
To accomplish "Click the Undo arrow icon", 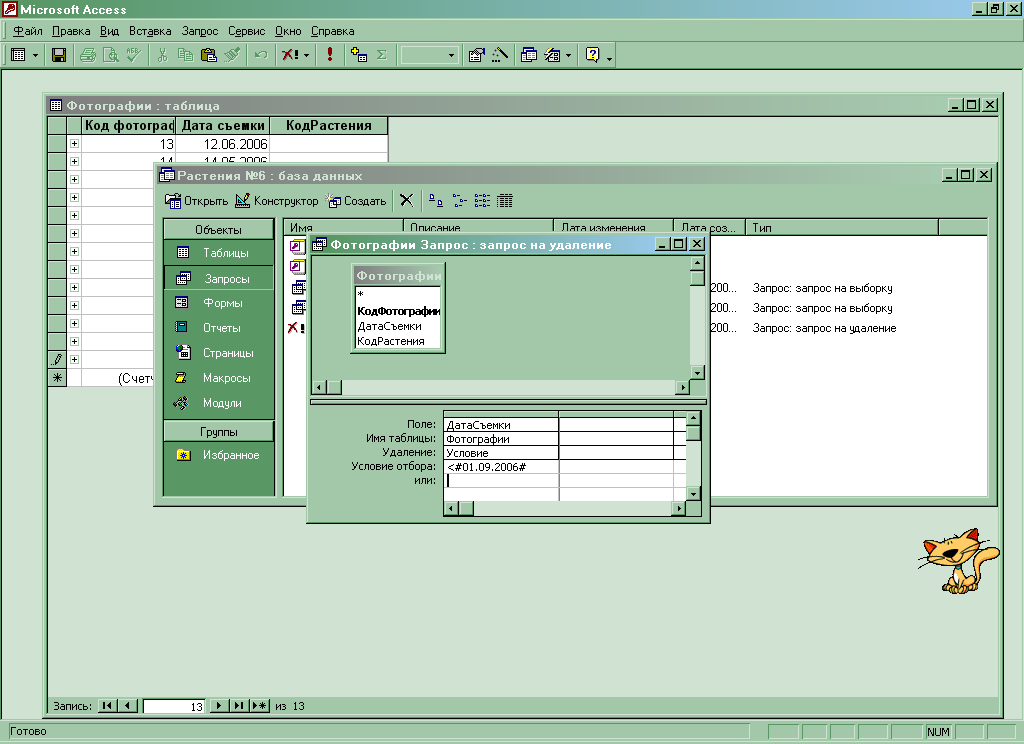I will coord(261,55).
